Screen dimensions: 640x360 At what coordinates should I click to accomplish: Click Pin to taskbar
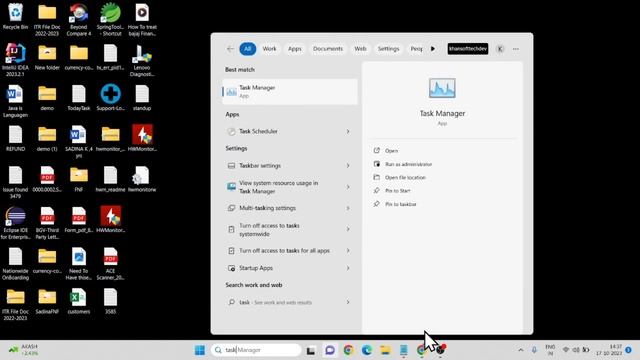pos(400,204)
